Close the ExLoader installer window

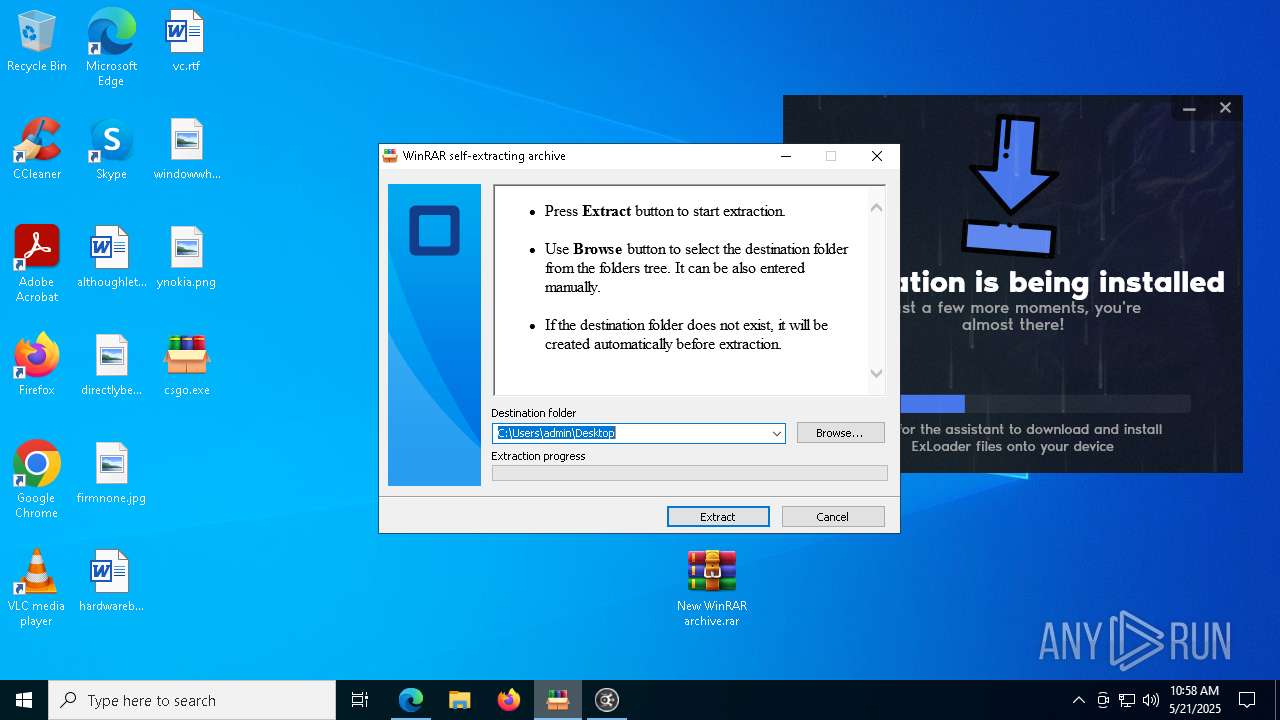[1225, 108]
